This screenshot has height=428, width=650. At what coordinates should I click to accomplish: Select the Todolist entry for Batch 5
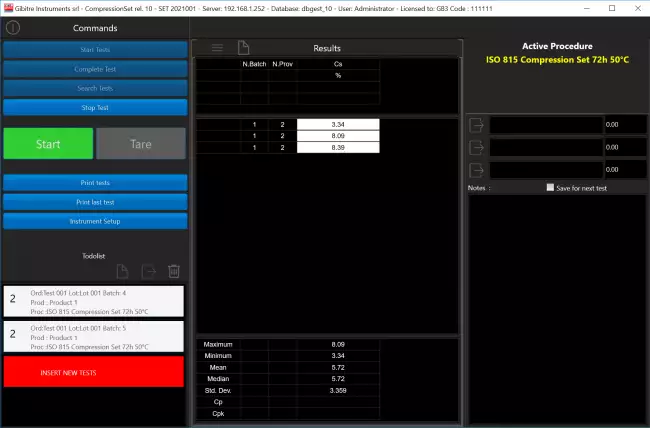(x=94, y=337)
